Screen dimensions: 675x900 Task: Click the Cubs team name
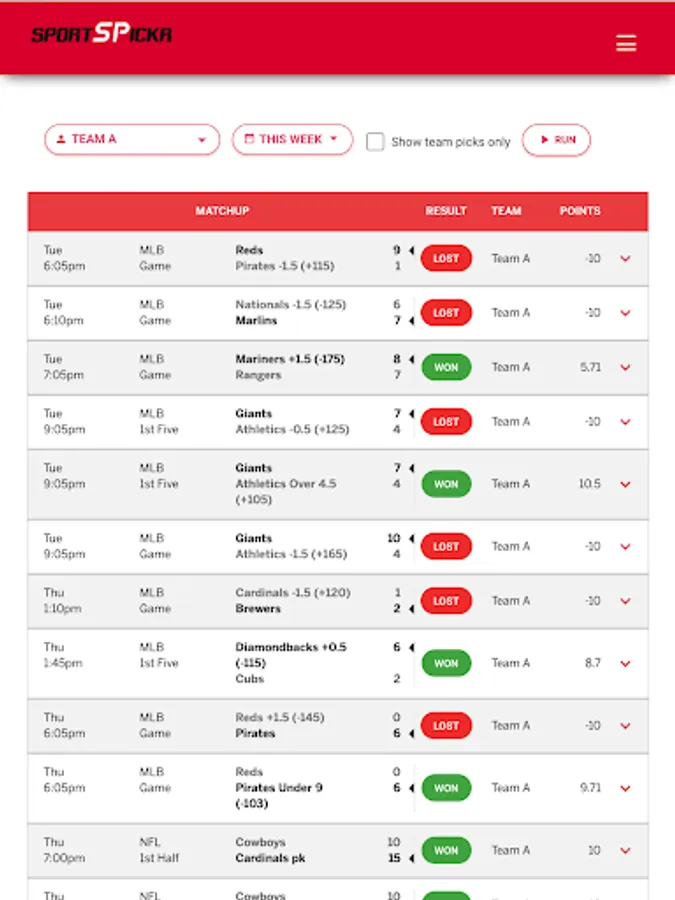pos(250,679)
